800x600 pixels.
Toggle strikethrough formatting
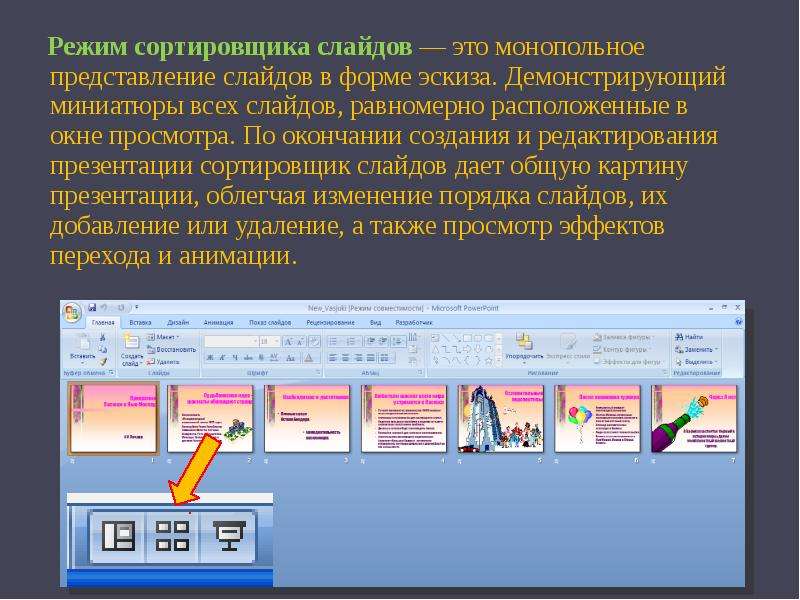pyautogui.click(x=248, y=358)
